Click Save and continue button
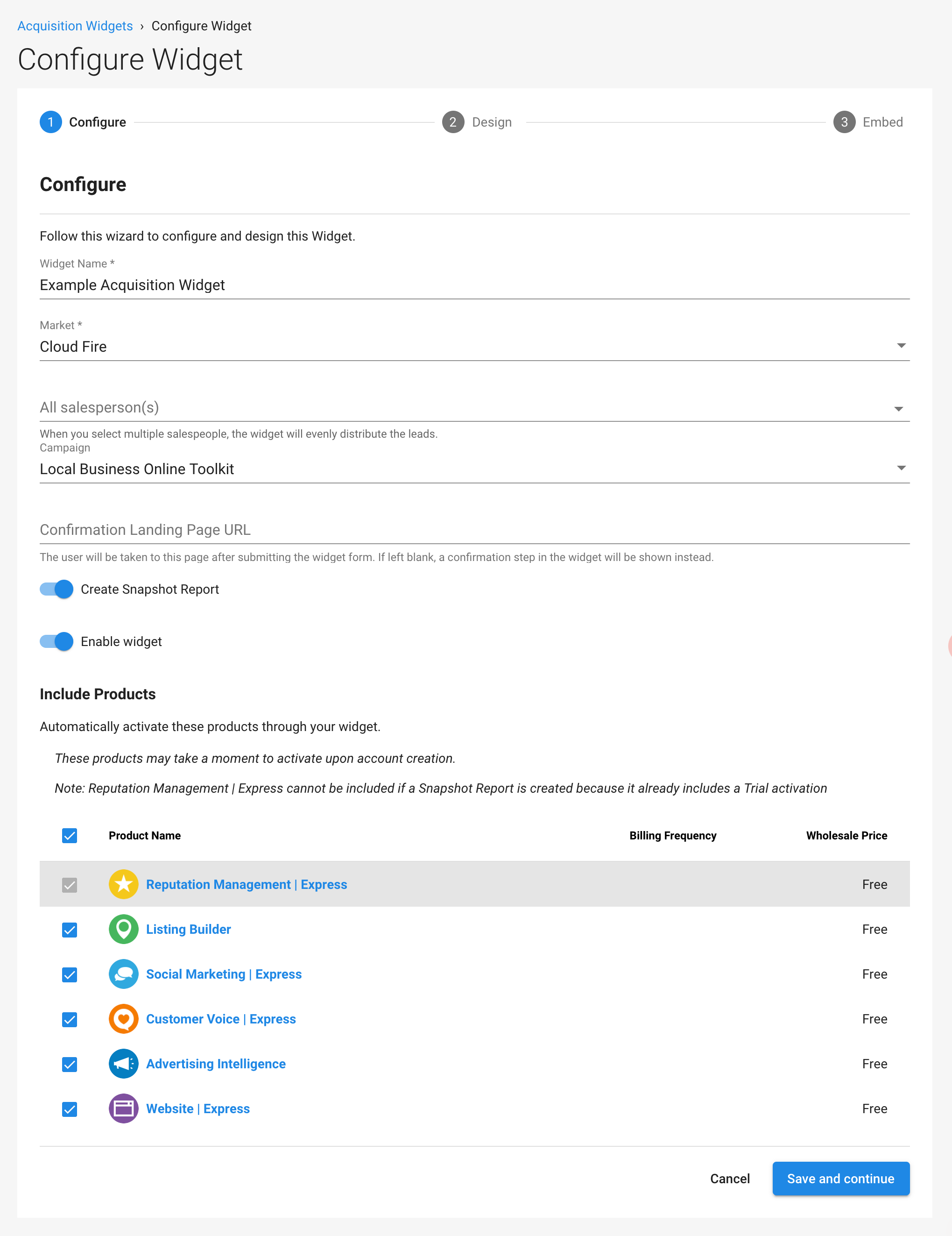This screenshot has height=1236, width=952. 840,1178
